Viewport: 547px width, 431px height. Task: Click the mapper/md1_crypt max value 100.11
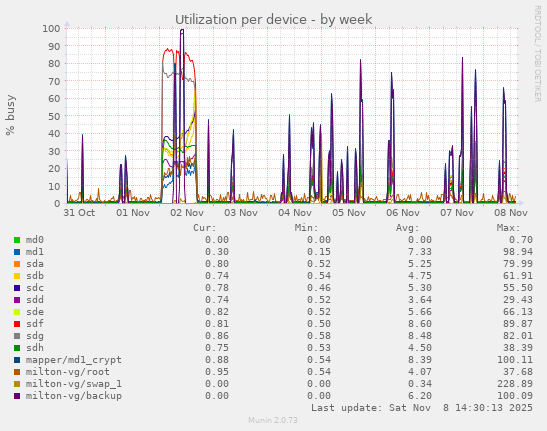[515, 360]
